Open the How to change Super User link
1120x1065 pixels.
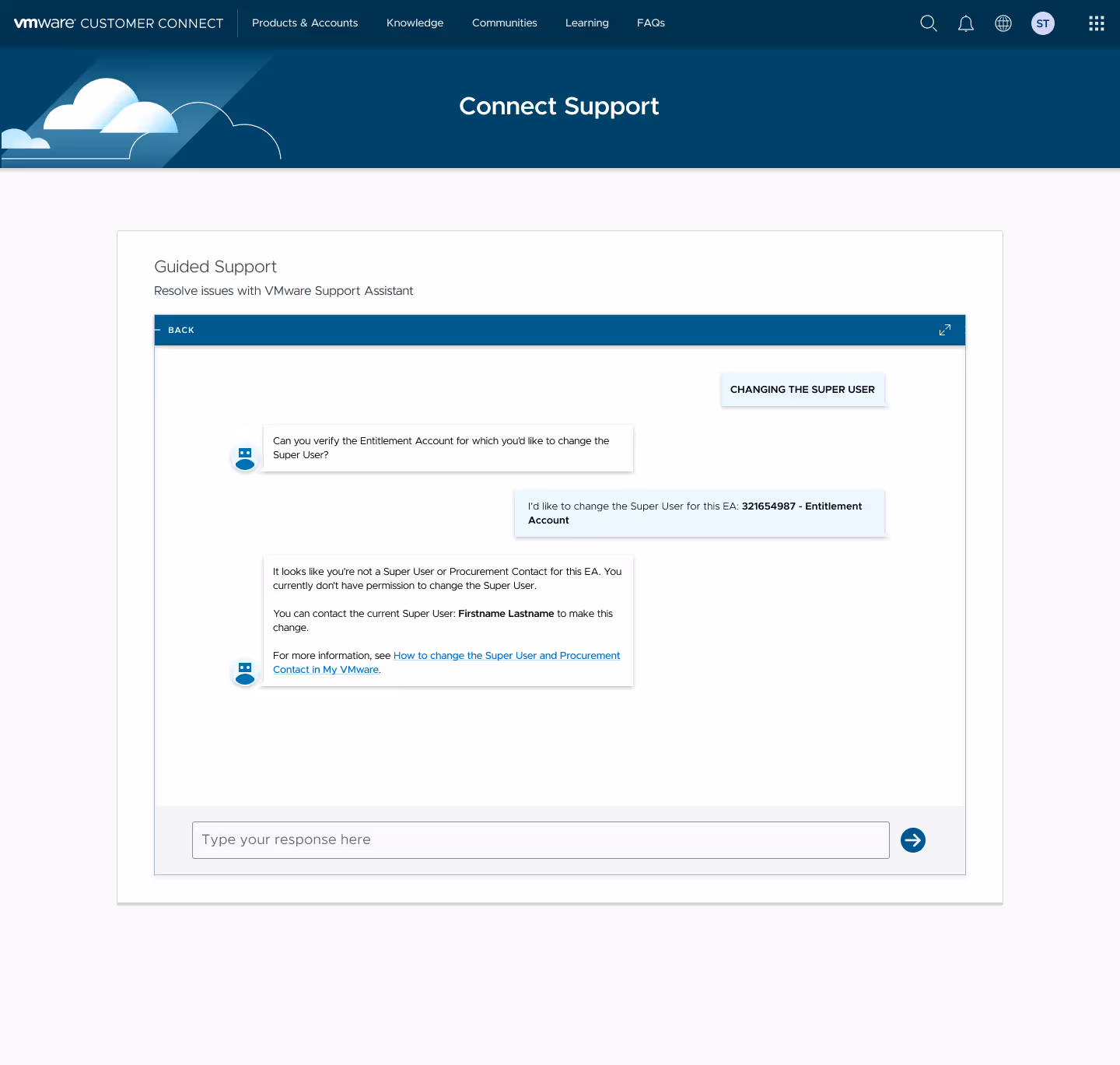point(446,662)
